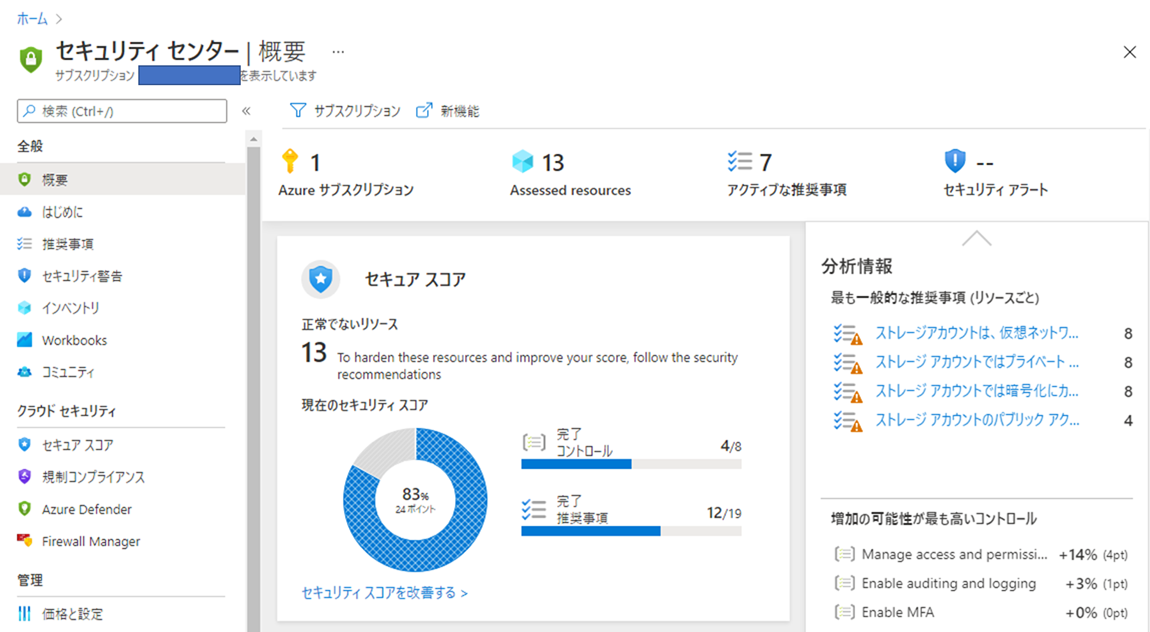Open the 概要 menu item
This screenshot has height=632, width=1150.
(x=122, y=180)
